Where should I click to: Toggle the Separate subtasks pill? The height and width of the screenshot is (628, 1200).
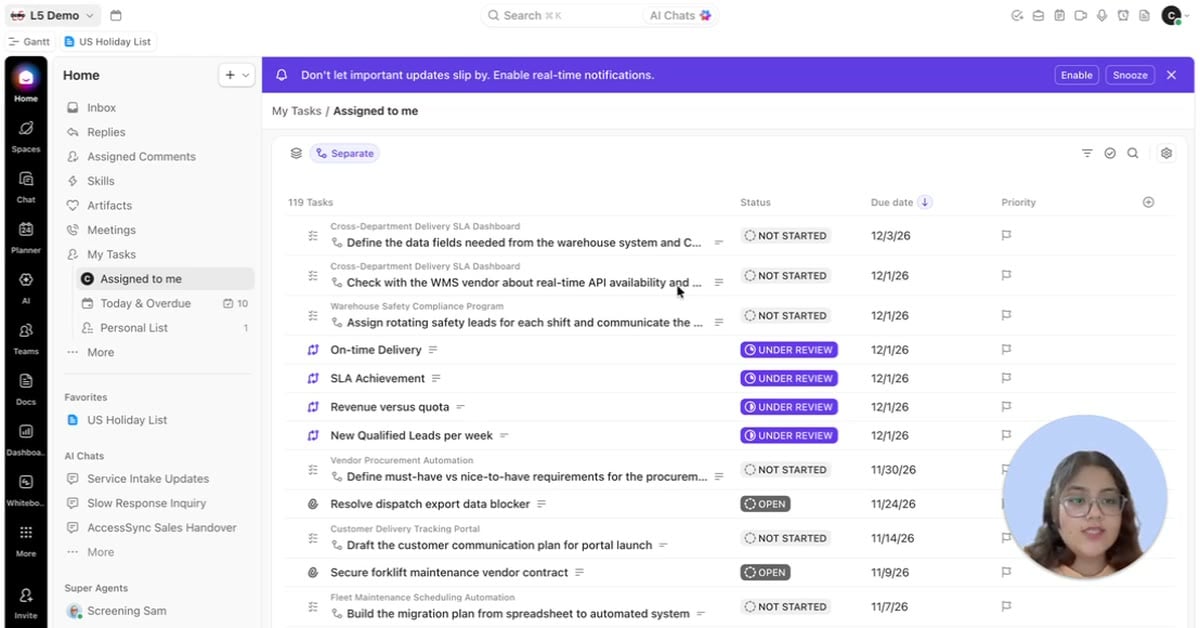click(344, 153)
